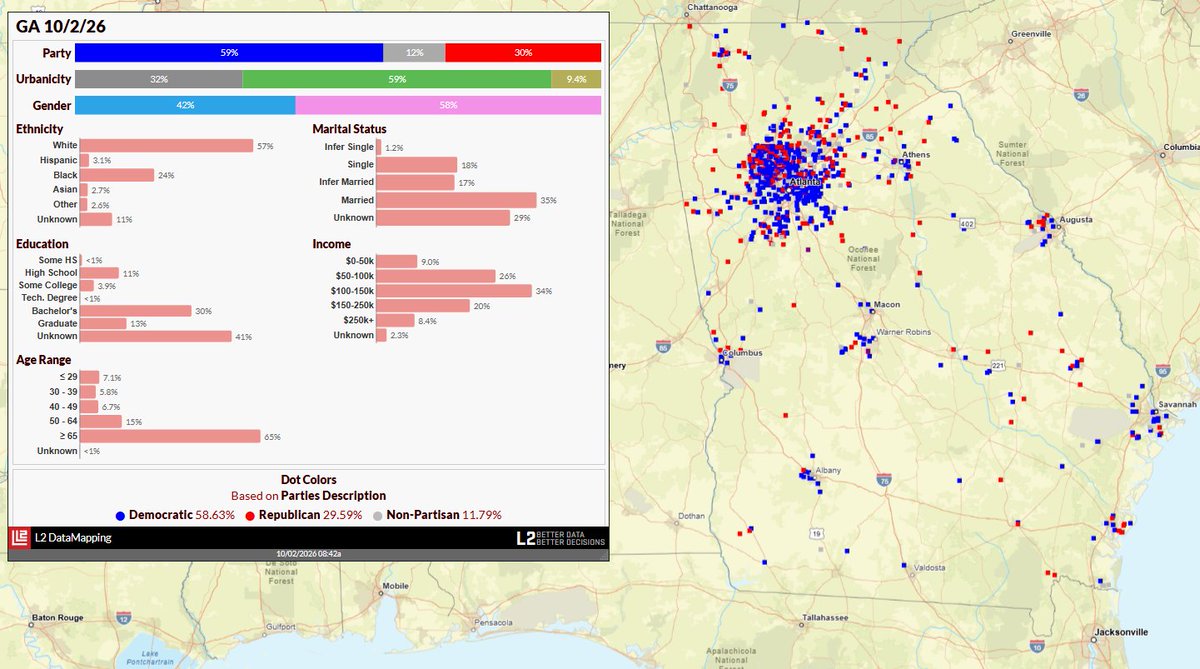The width and height of the screenshot is (1200, 669).
Task: Click the red L2 logo icon
Action: coord(20,538)
